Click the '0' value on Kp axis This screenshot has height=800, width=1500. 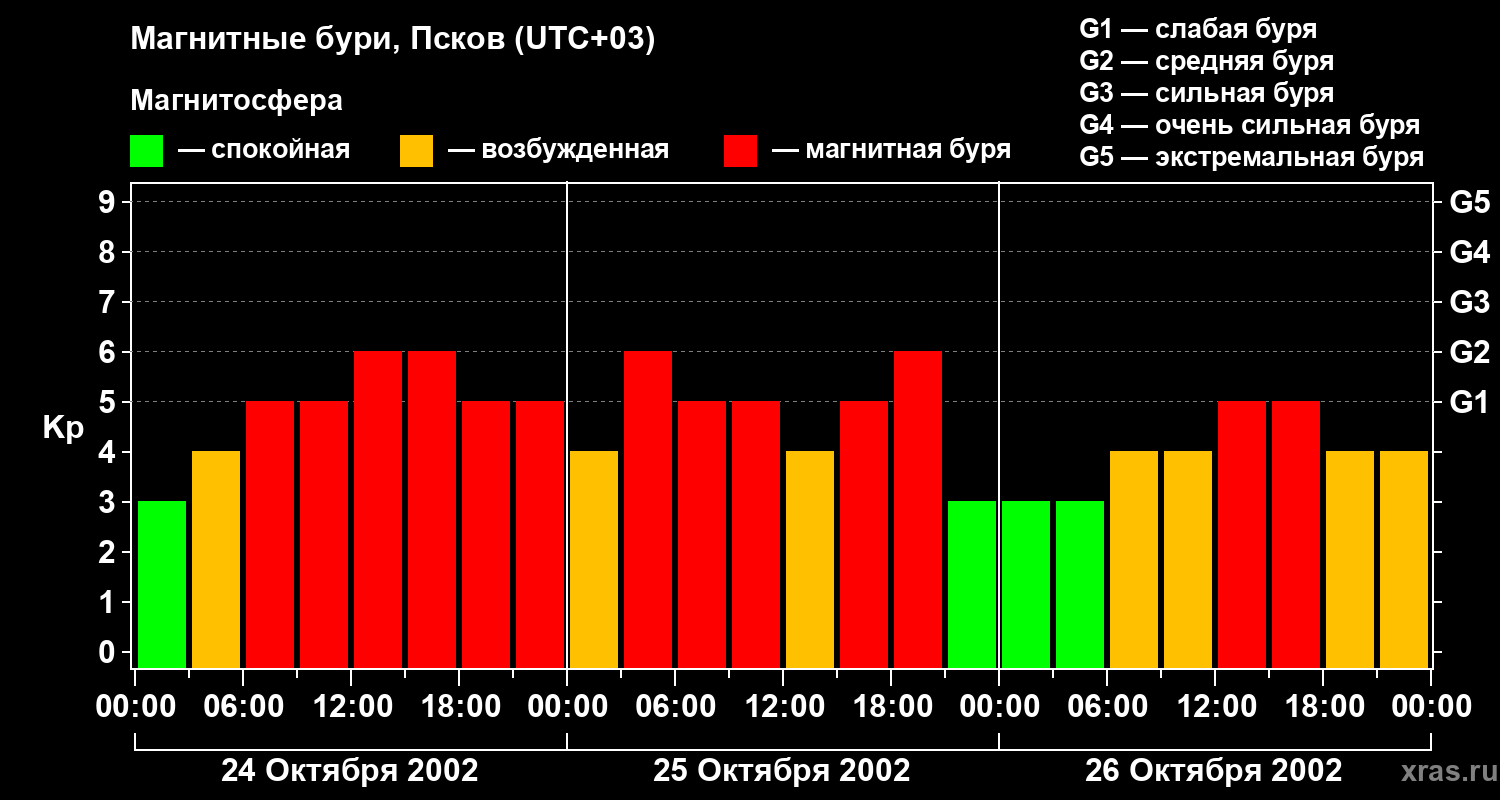pyautogui.click(x=109, y=652)
